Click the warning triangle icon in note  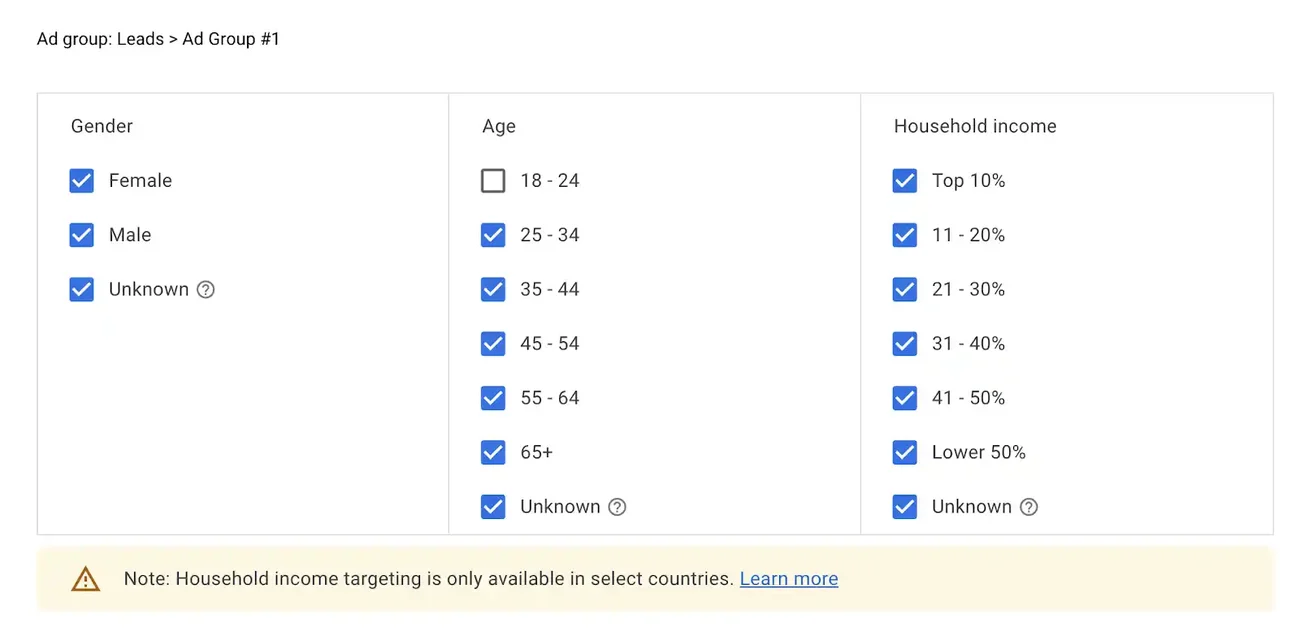point(86,579)
